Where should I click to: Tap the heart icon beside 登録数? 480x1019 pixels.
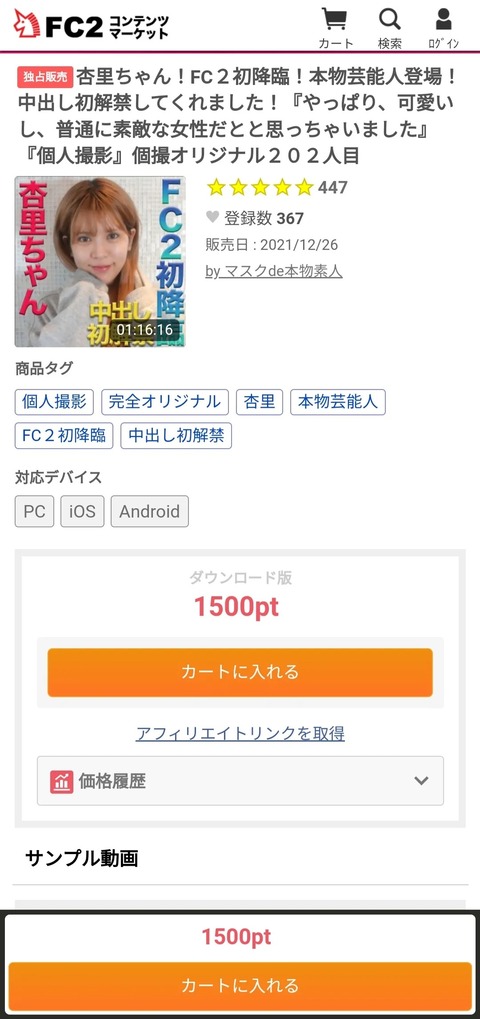pyautogui.click(x=212, y=217)
